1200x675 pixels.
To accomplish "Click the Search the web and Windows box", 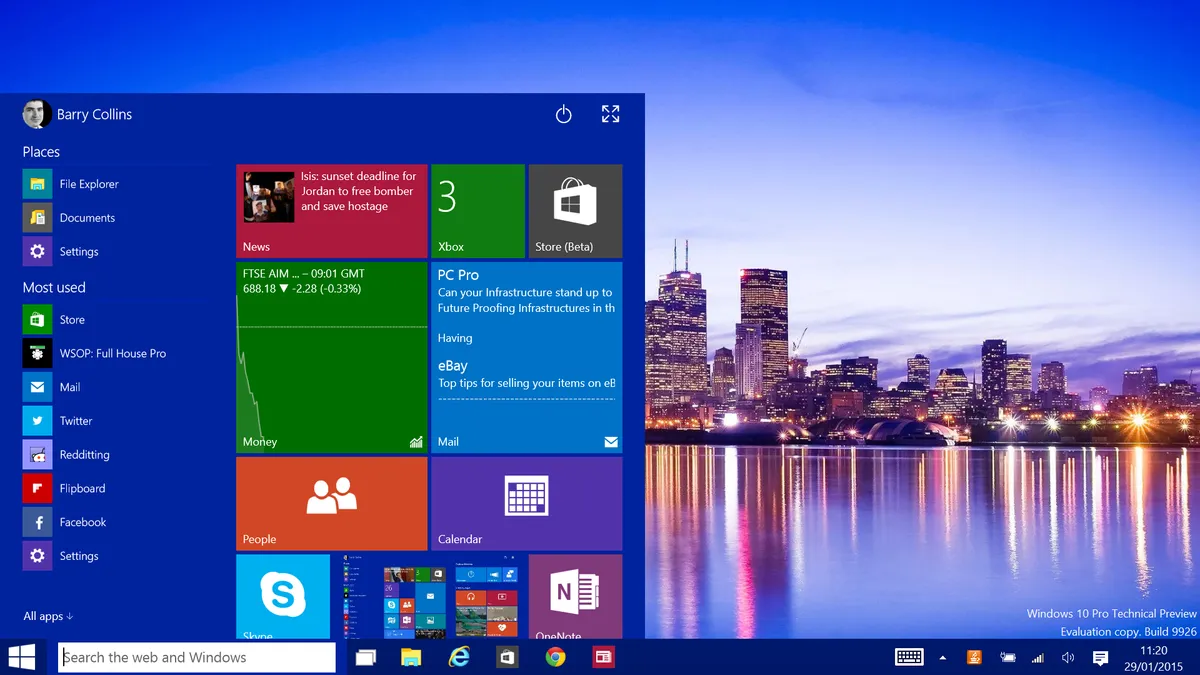I will tap(197, 657).
